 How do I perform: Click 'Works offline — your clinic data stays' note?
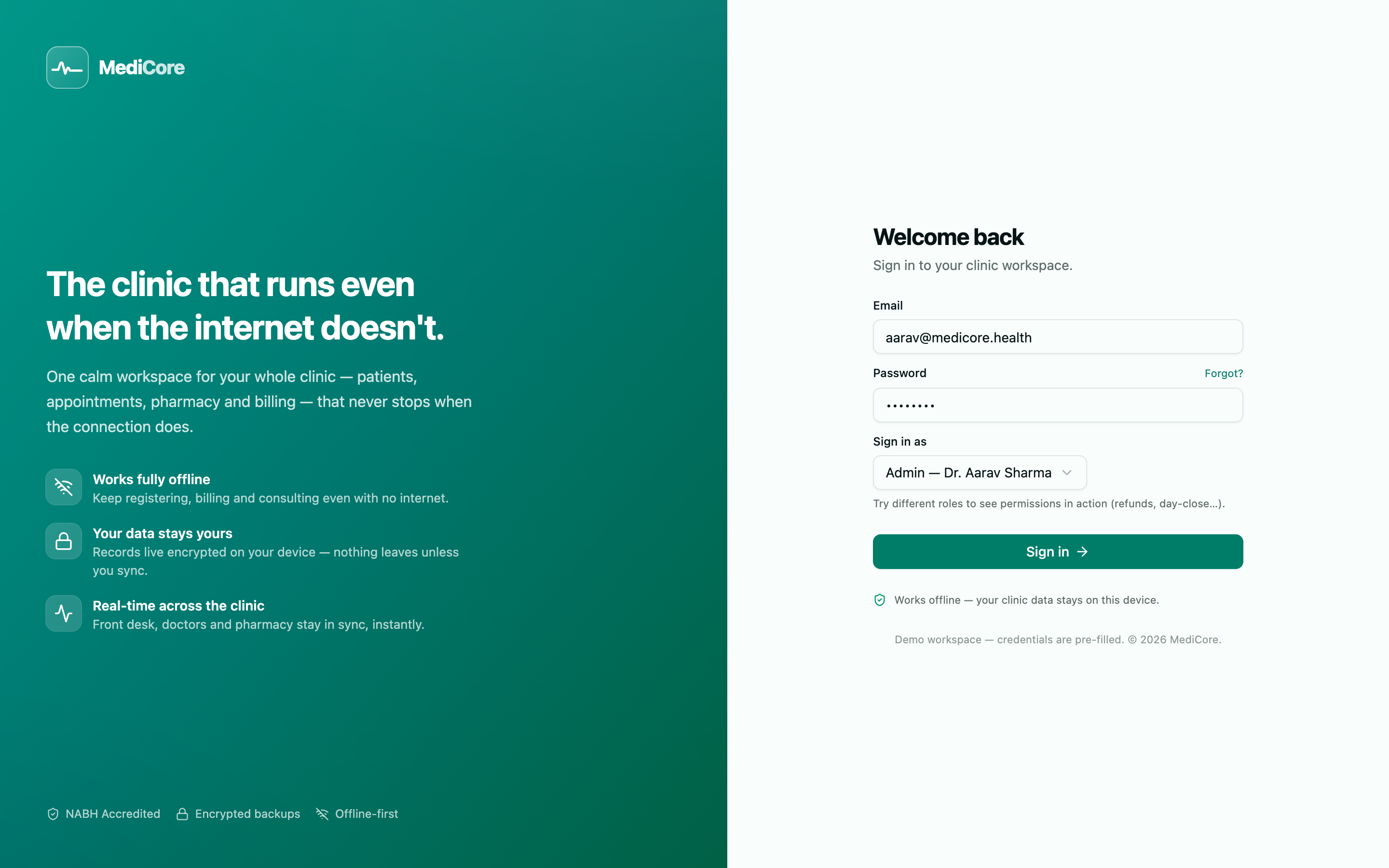tap(1026, 600)
